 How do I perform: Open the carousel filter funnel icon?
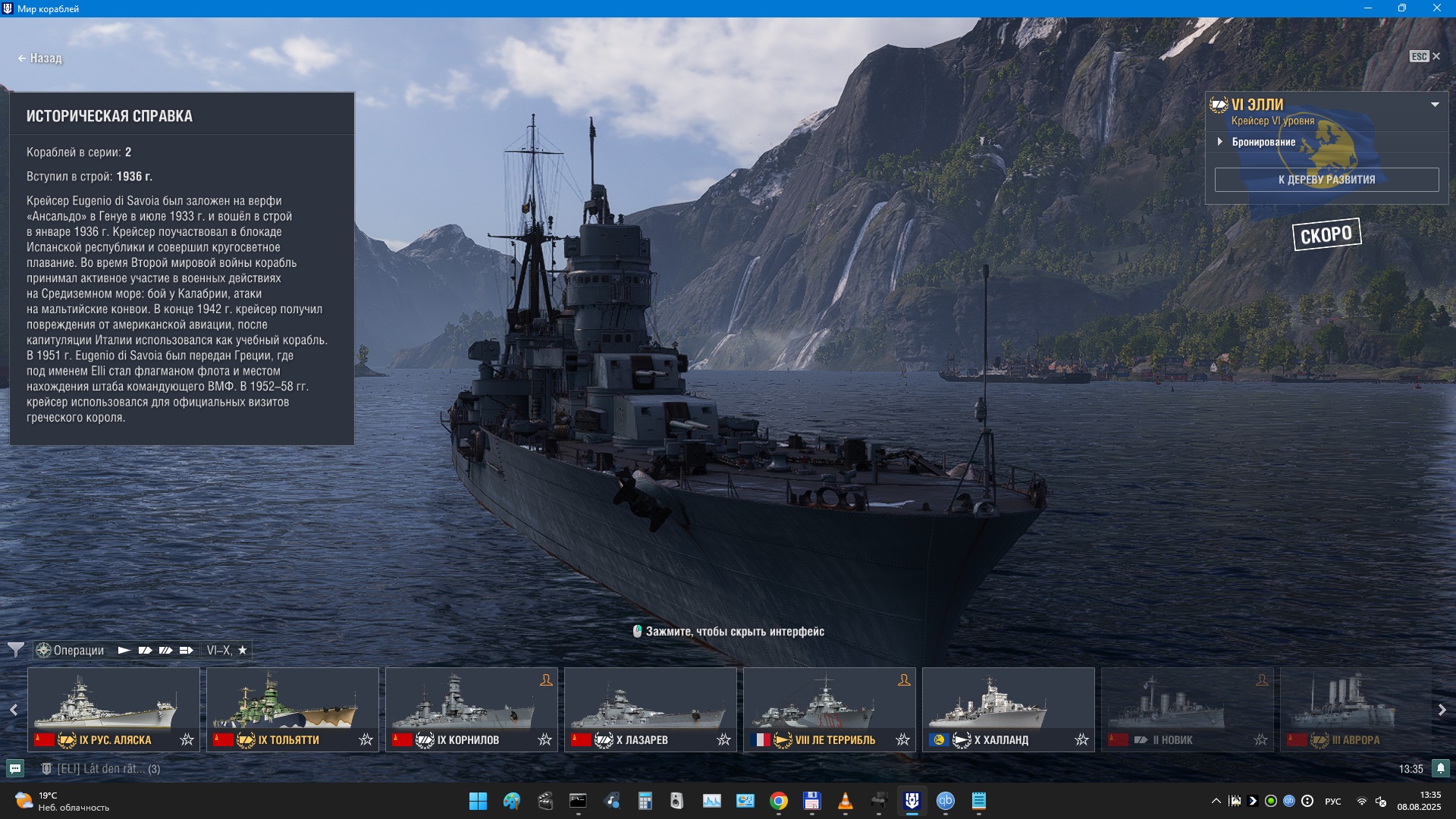(x=15, y=650)
